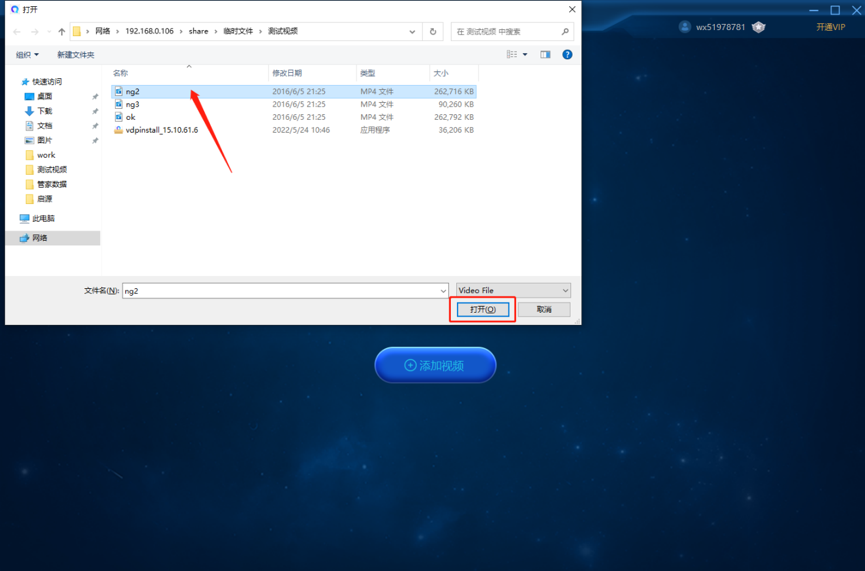Click 开通VIP link
The image size is (865, 571).
(830, 27)
